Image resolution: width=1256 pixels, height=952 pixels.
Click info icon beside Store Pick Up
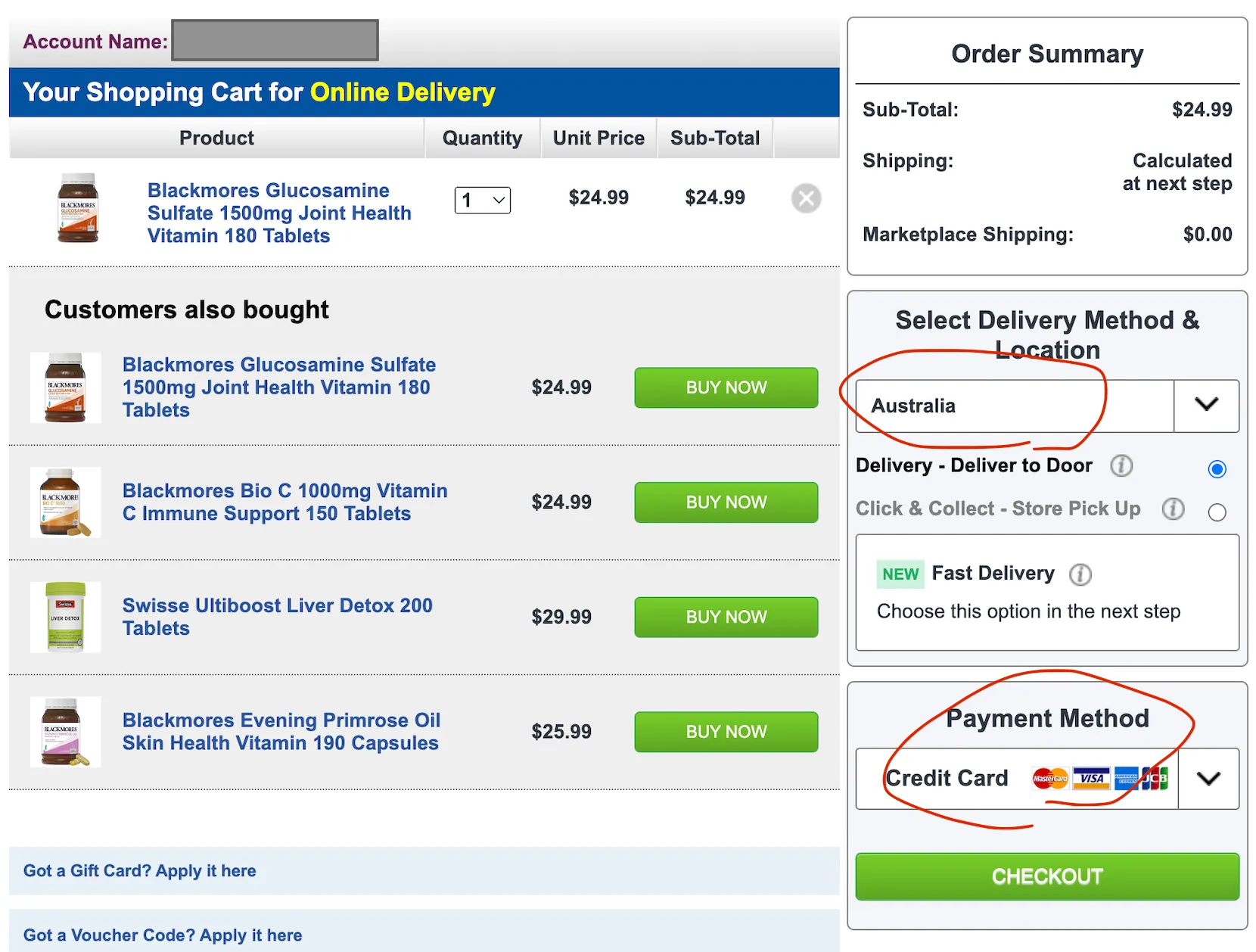(1173, 509)
